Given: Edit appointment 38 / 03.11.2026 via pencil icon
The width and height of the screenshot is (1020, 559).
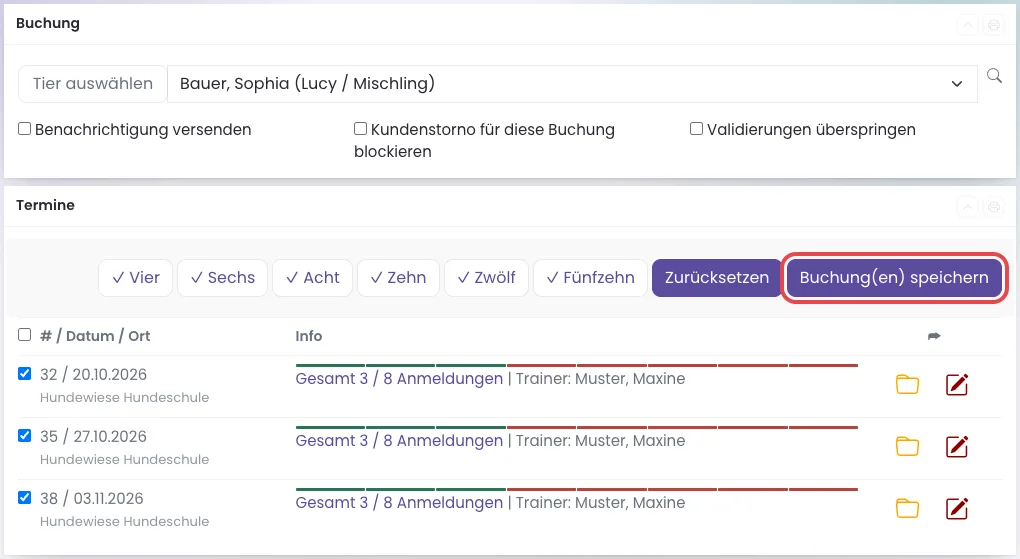Looking at the screenshot, I should pyautogui.click(x=957, y=508).
